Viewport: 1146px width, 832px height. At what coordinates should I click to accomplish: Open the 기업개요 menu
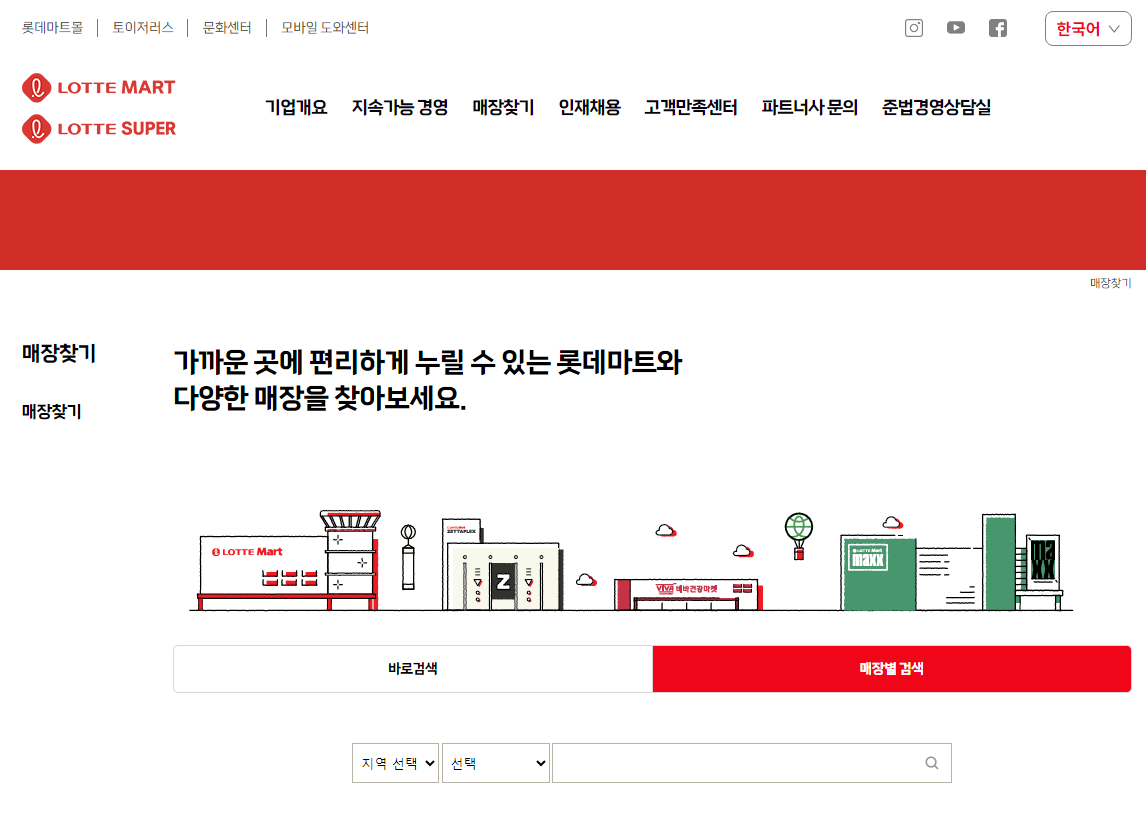296,107
